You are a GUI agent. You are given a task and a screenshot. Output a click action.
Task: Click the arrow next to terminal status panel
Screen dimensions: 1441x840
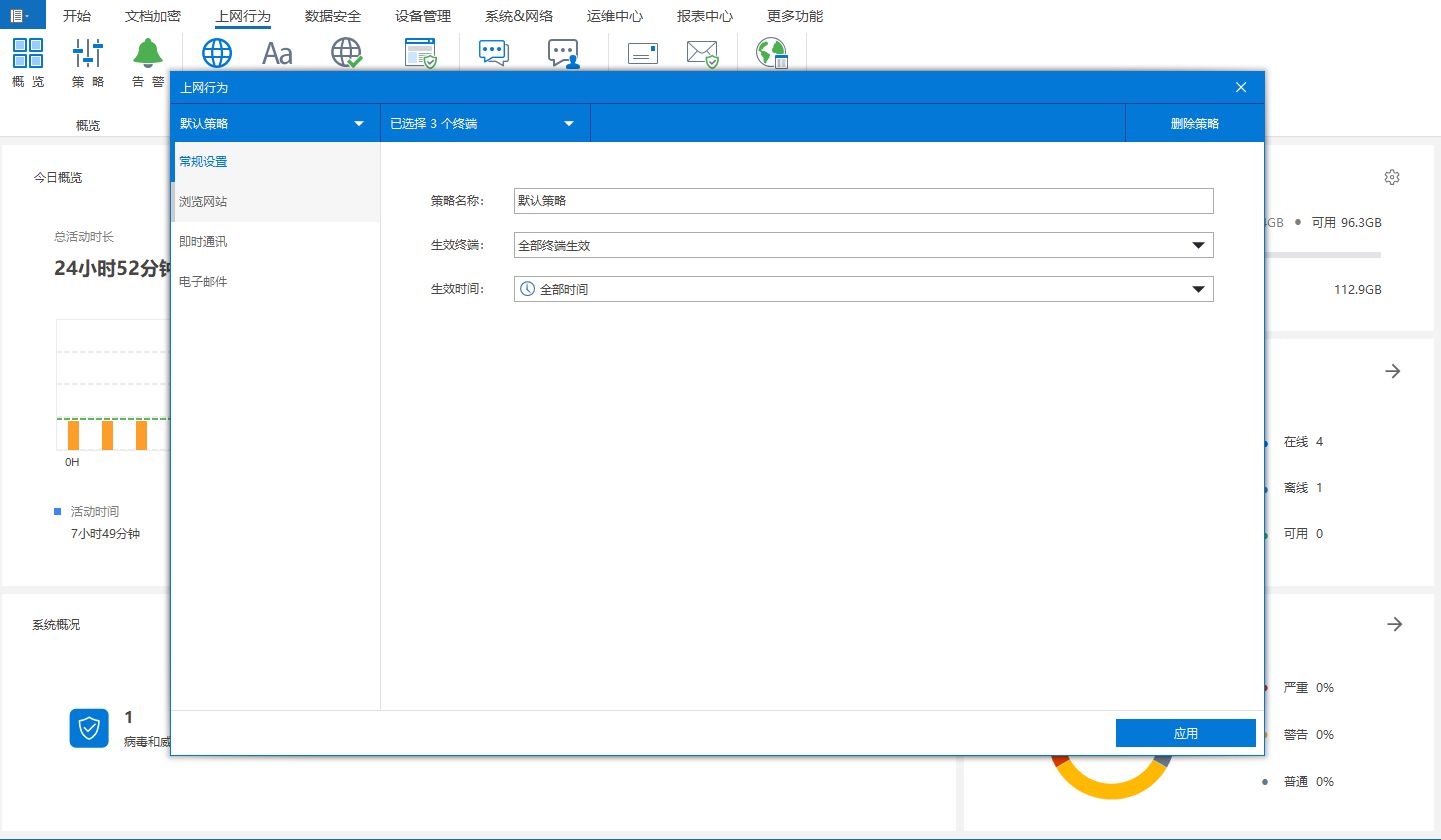pyautogui.click(x=1393, y=371)
